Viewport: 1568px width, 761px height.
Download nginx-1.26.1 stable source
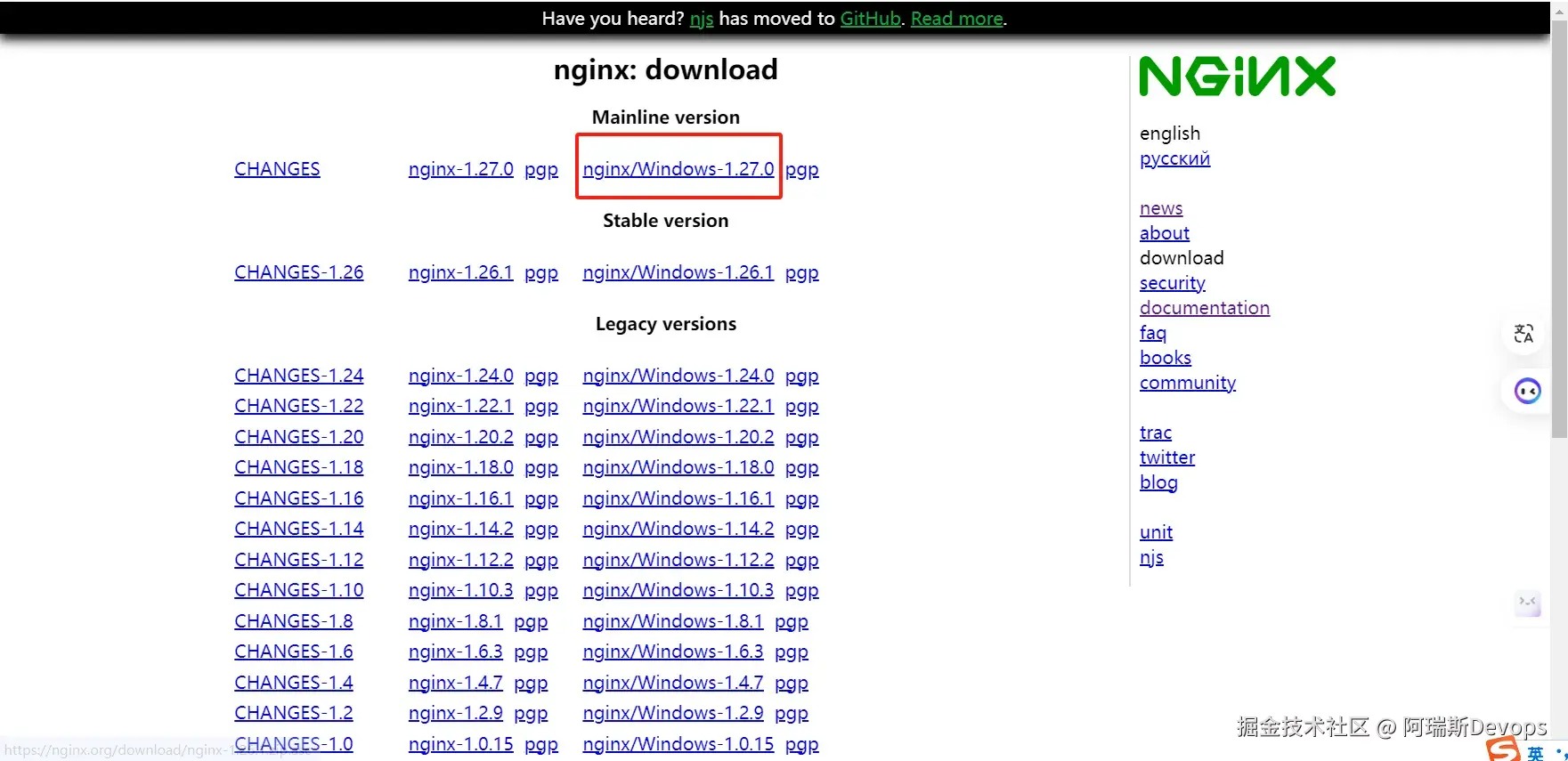(x=461, y=272)
